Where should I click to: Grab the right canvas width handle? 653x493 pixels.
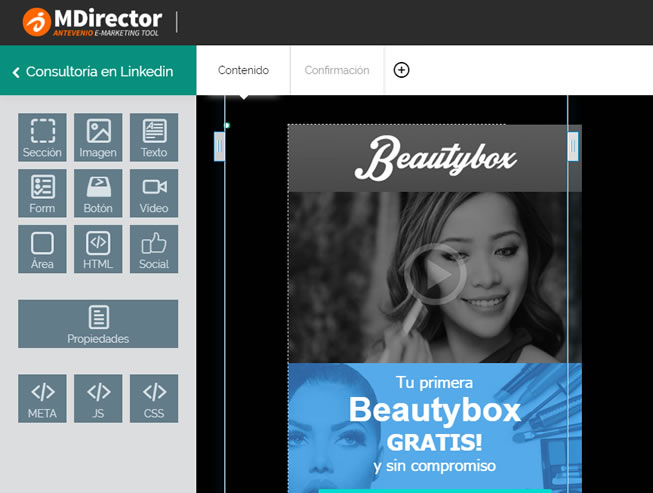(x=573, y=146)
